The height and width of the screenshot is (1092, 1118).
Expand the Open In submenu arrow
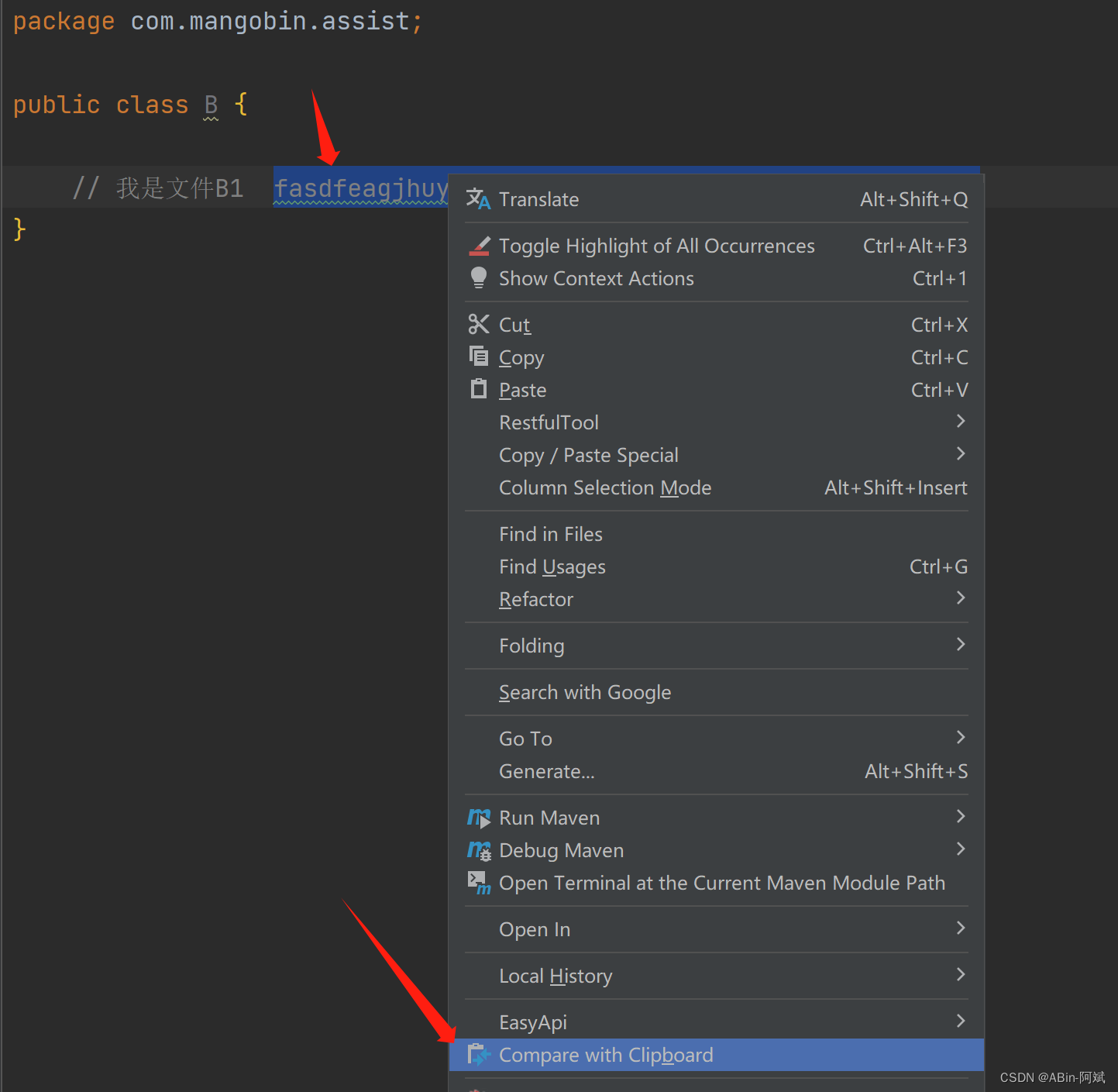point(961,928)
